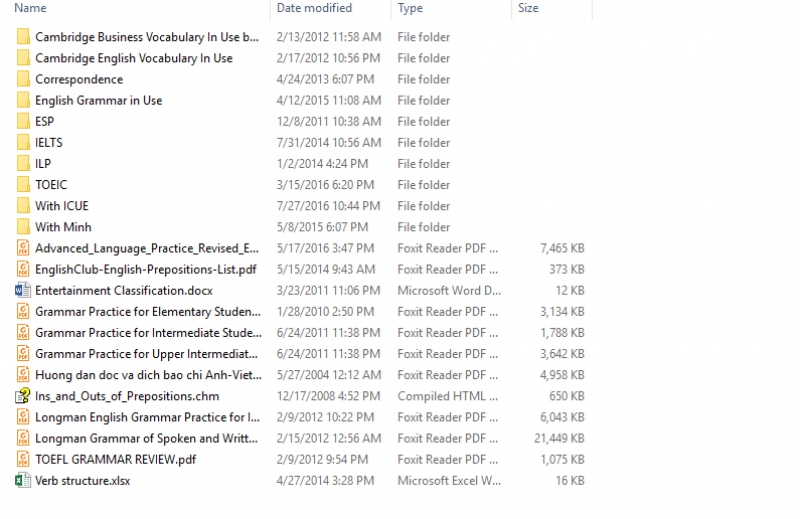Screen dimensions: 800x519
Task: Click the Cambridge English Vocabulary In Use folder icon
Action: (x=23, y=58)
